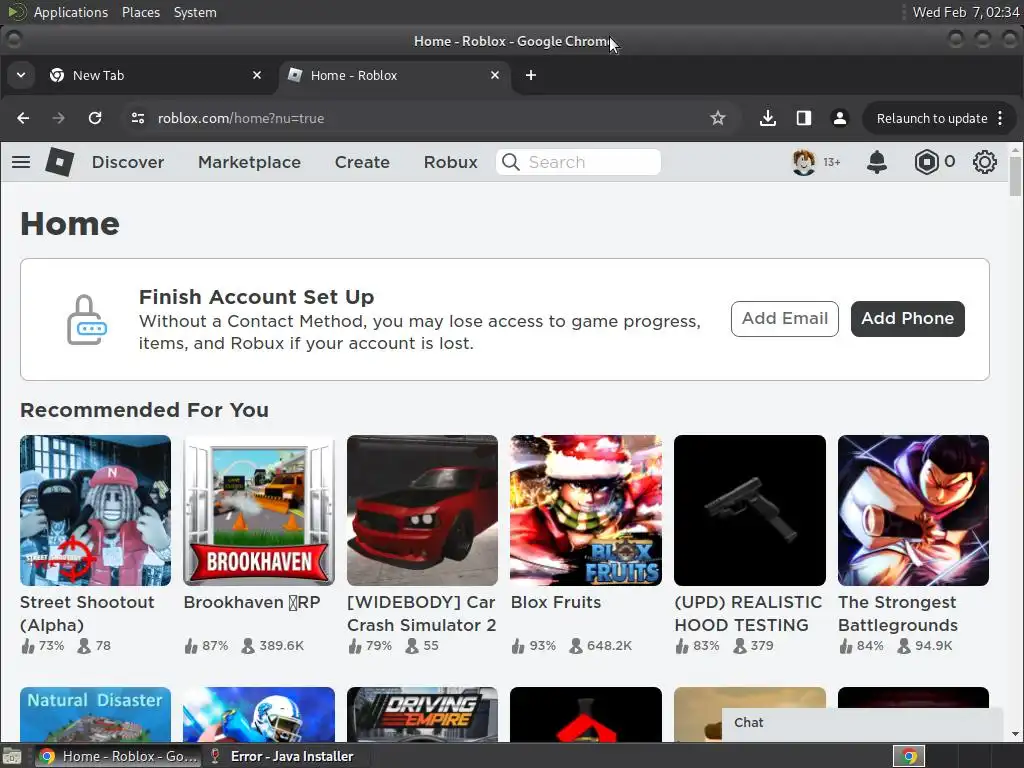Open the Create page
This screenshot has height=768, width=1024.
[x=362, y=162]
